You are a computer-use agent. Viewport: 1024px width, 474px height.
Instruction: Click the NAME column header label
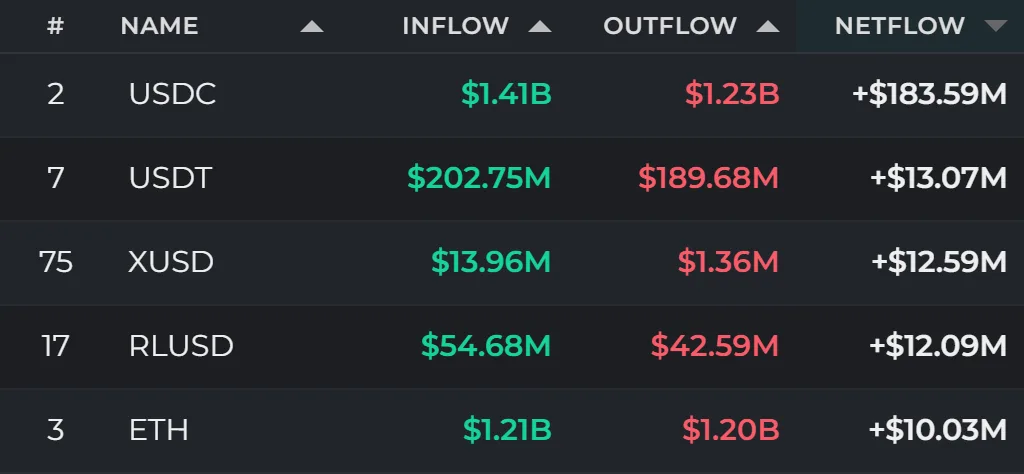[x=159, y=26]
